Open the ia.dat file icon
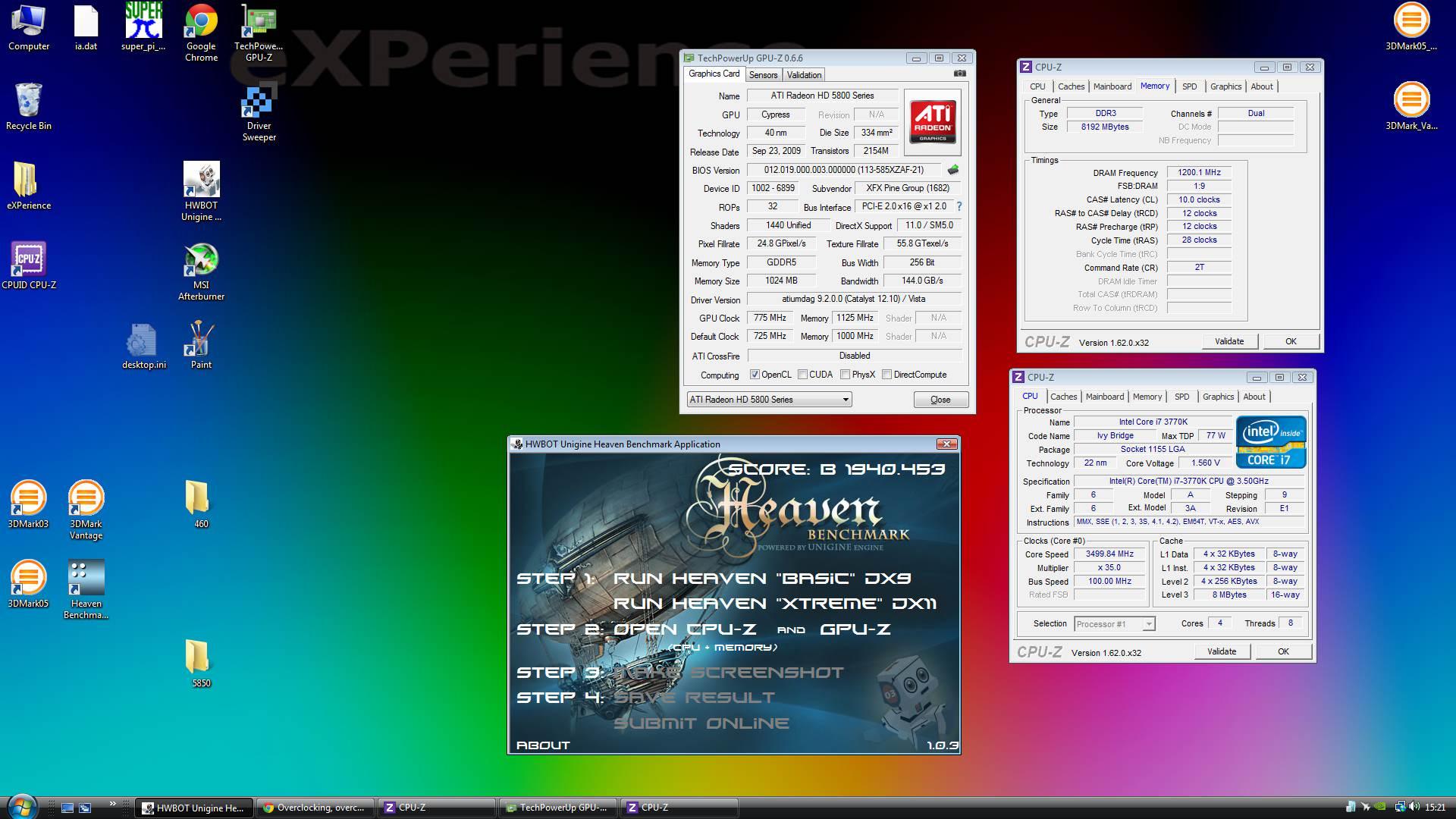1456x819 pixels. click(86, 28)
